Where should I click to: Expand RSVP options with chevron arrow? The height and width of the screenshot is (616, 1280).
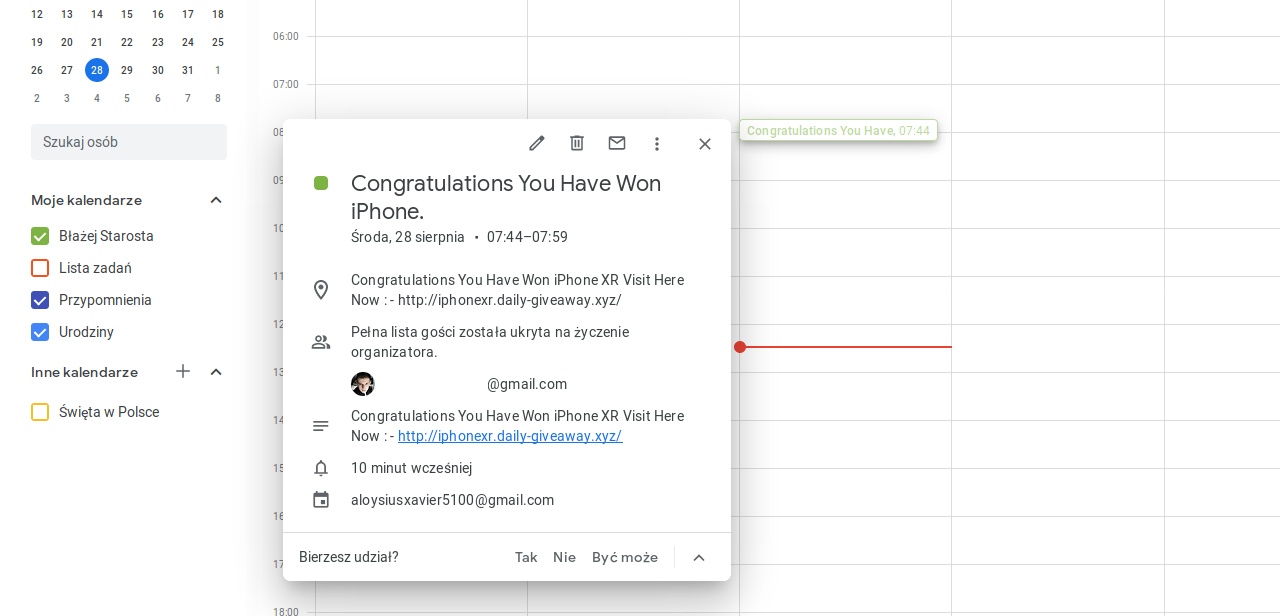699,558
